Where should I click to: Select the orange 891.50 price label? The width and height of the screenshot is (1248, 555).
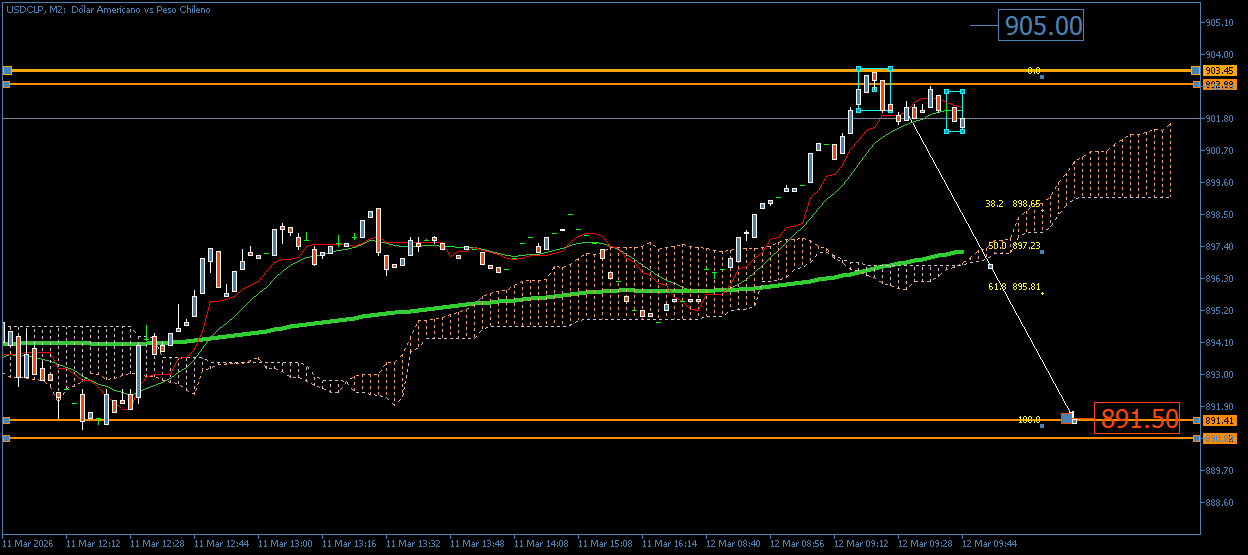point(1137,419)
